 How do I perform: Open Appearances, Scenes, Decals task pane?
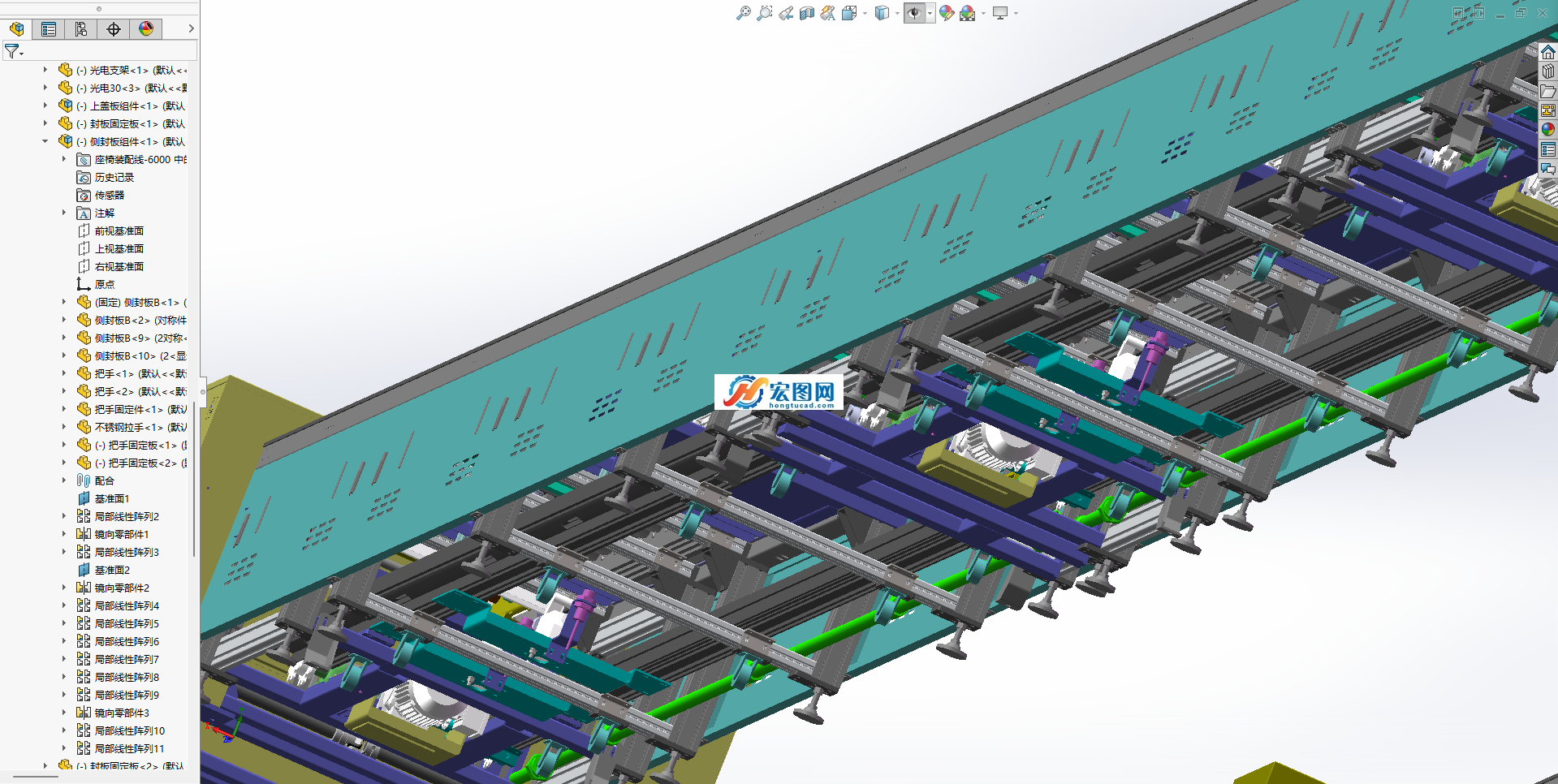coord(1548,130)
